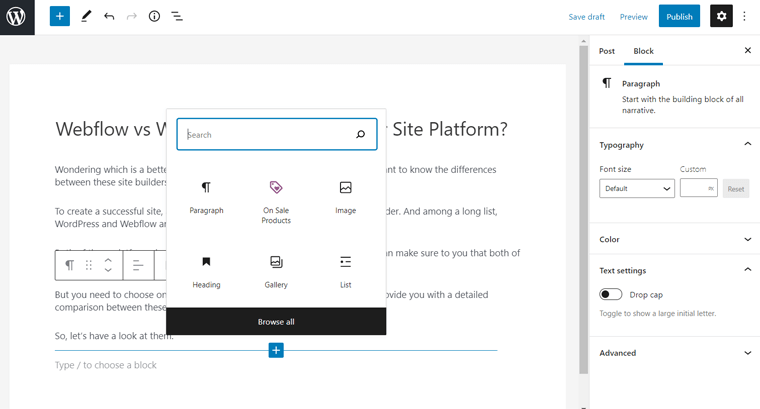Viewport: 760px width, 409px height.
Task: Insert an Image block
Action: coord(345,198)
